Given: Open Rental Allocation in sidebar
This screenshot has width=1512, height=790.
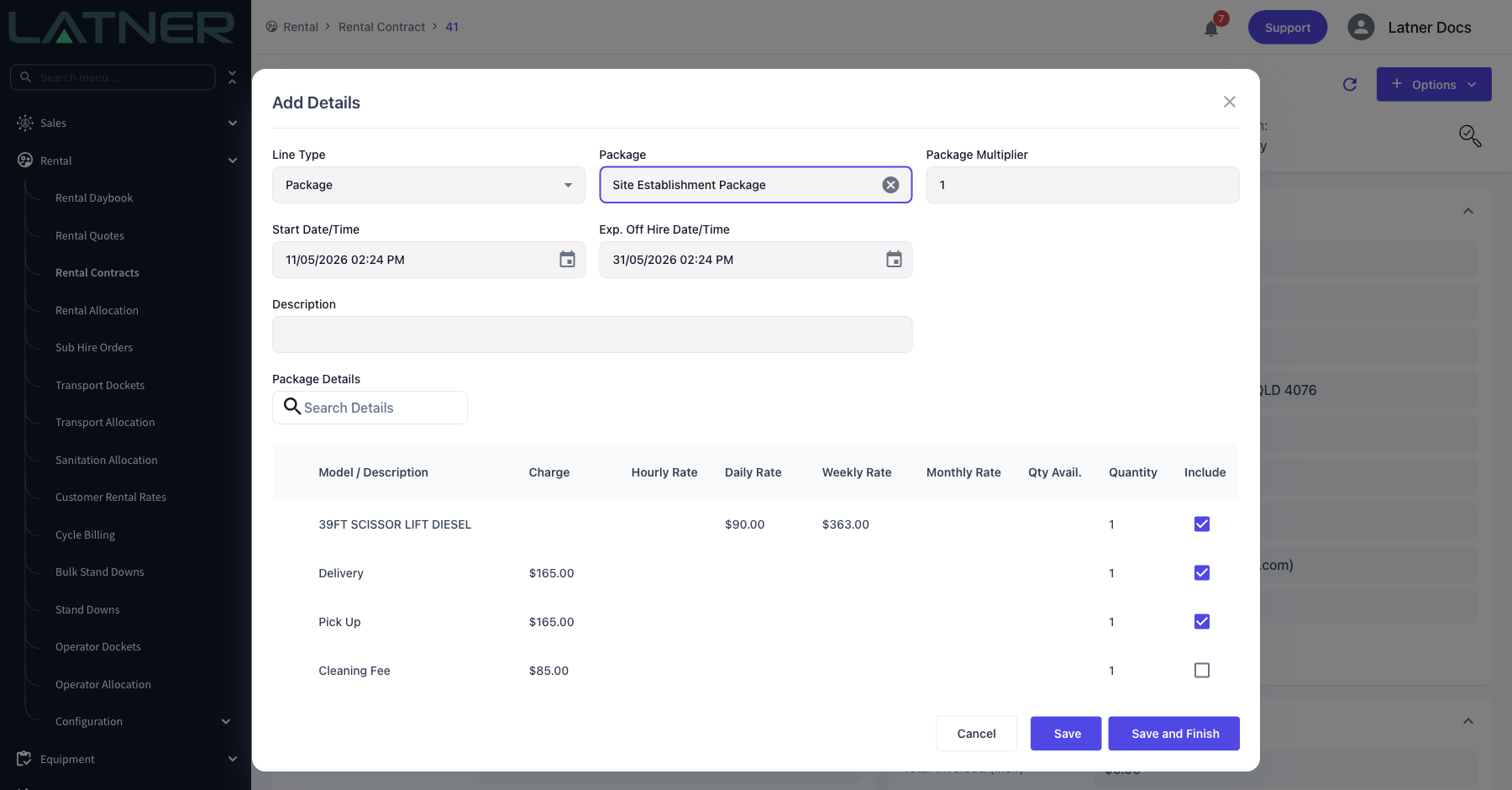Looking at the screenshot, I should pyautogui.click(x=97, y=311).
